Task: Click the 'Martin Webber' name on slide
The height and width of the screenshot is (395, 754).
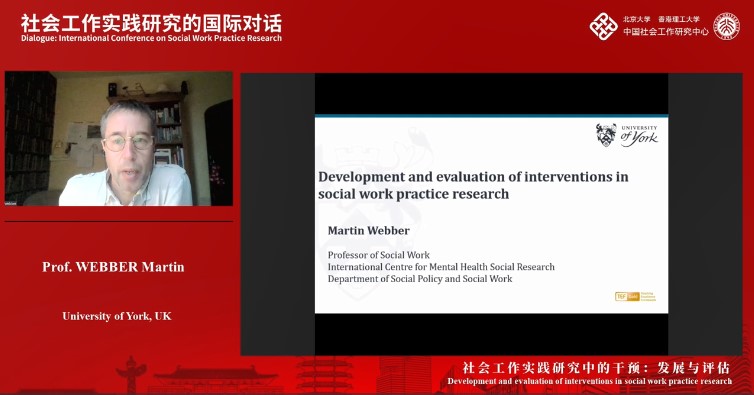Action: [368, 230]
